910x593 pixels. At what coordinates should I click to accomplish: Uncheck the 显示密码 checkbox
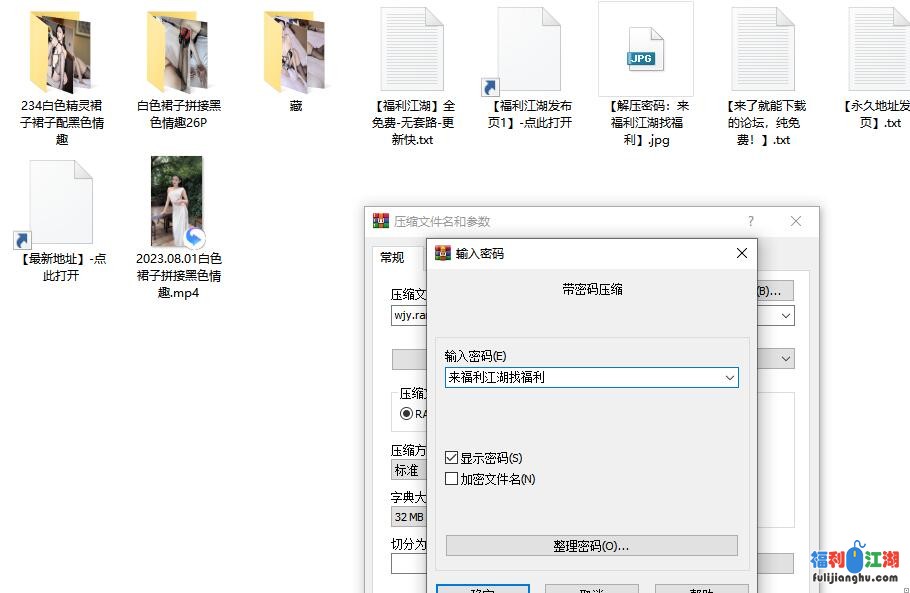(452, 458)
